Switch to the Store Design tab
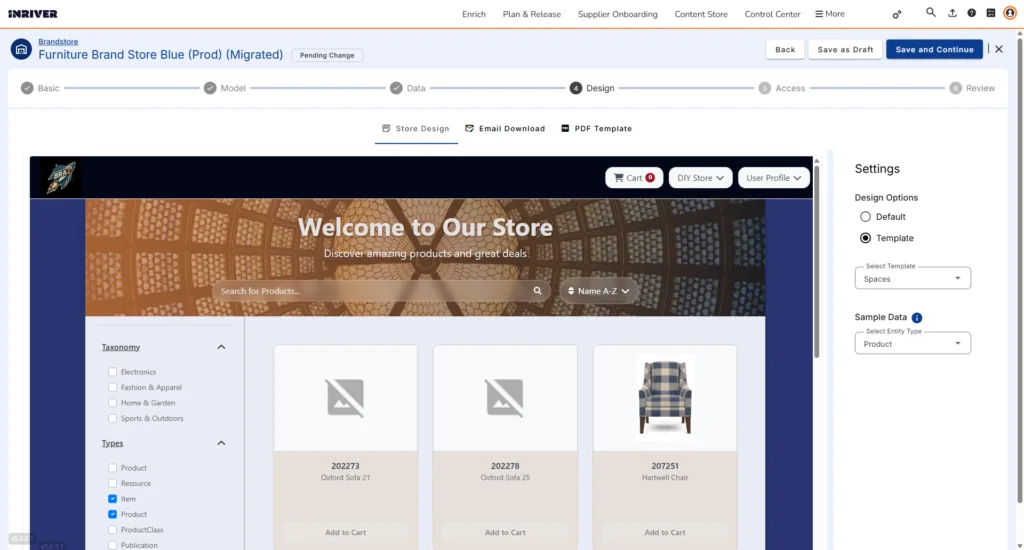1024x550 pixels. [416, 129]
